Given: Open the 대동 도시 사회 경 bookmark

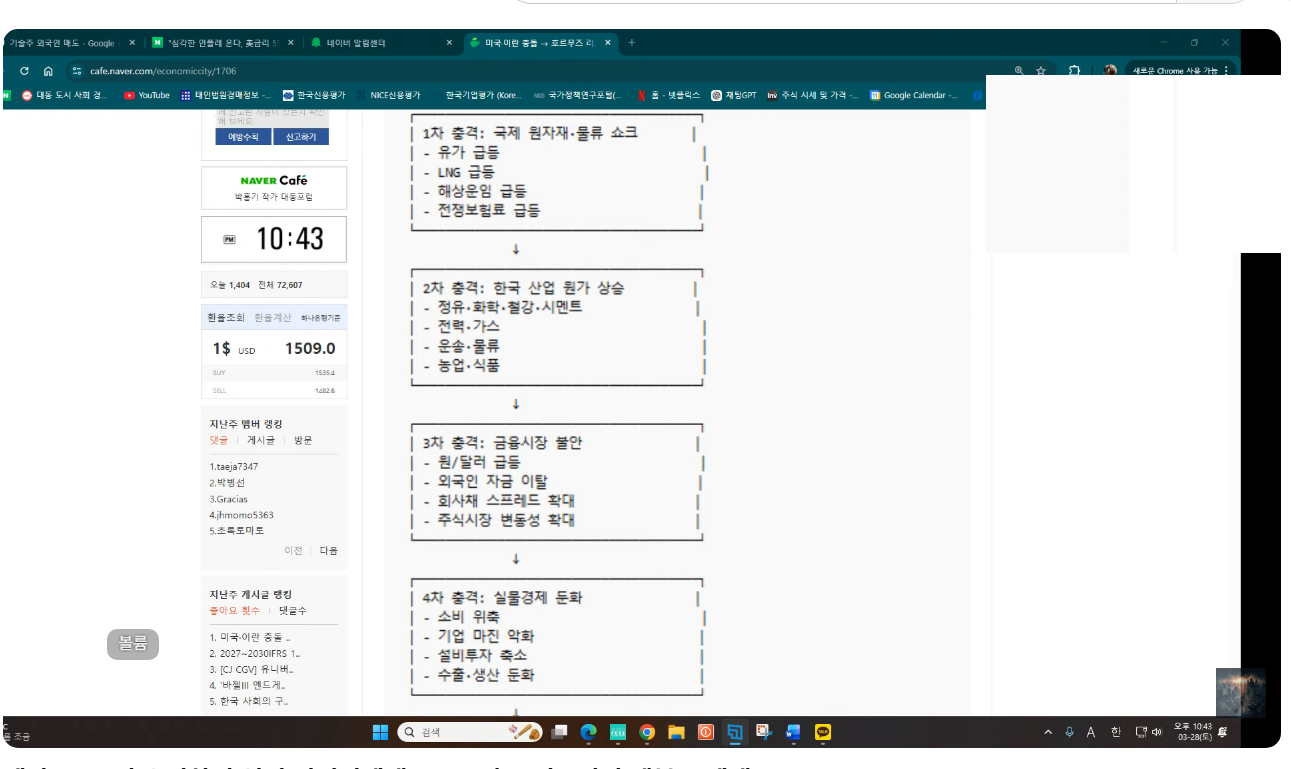Looking at the screenshot, I should coord(64,95).
